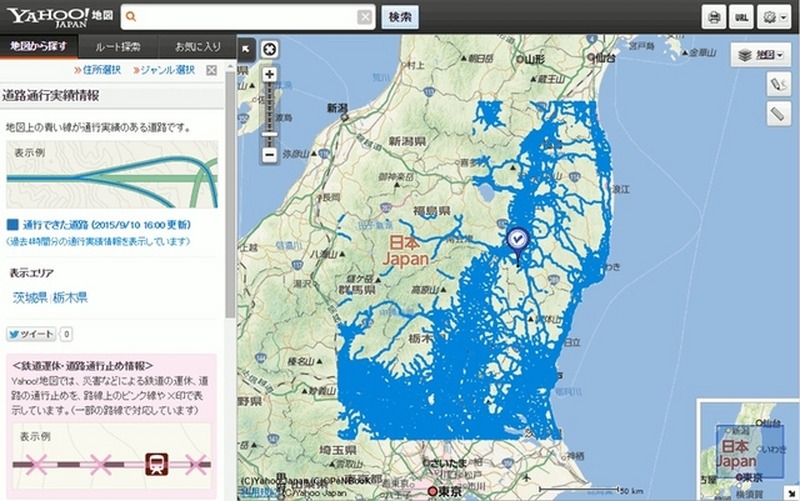Viewport: 800px width, 501px height.
Task: Close the side panel info box
Action: pyautogui.click(x=211, y=70)
